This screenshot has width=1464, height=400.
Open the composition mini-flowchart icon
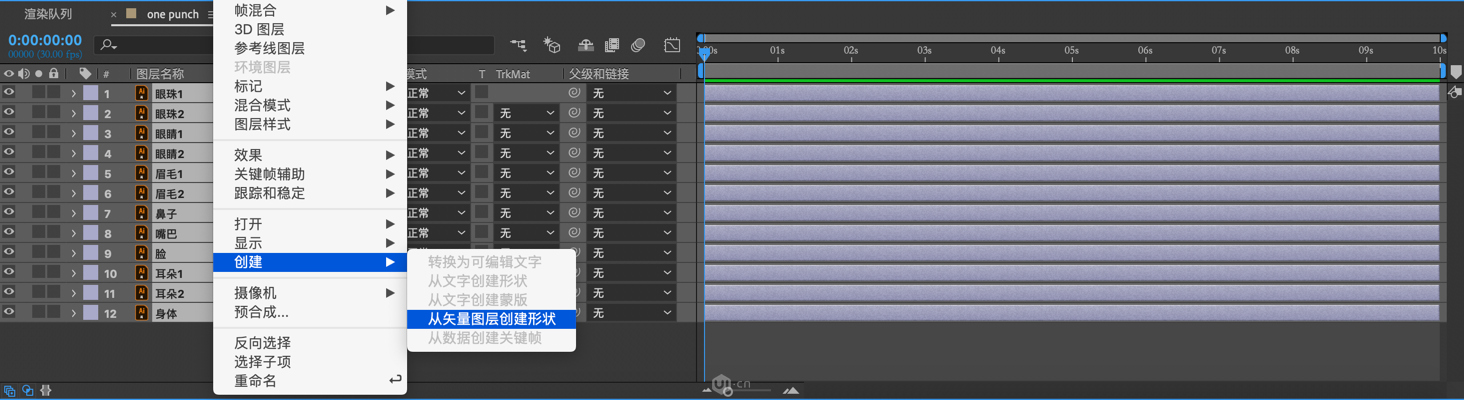[518, 45]
